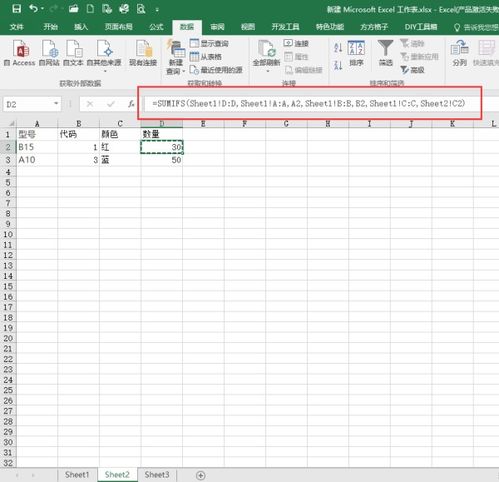
Task: Expand the New Query dropdown
Action: [x=183, y=71]
